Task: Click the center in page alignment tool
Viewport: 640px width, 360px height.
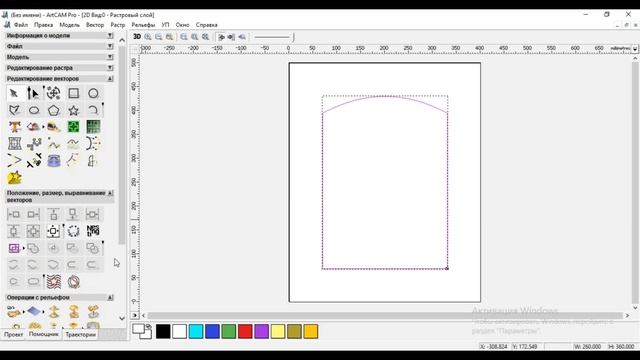Action: 53,231
